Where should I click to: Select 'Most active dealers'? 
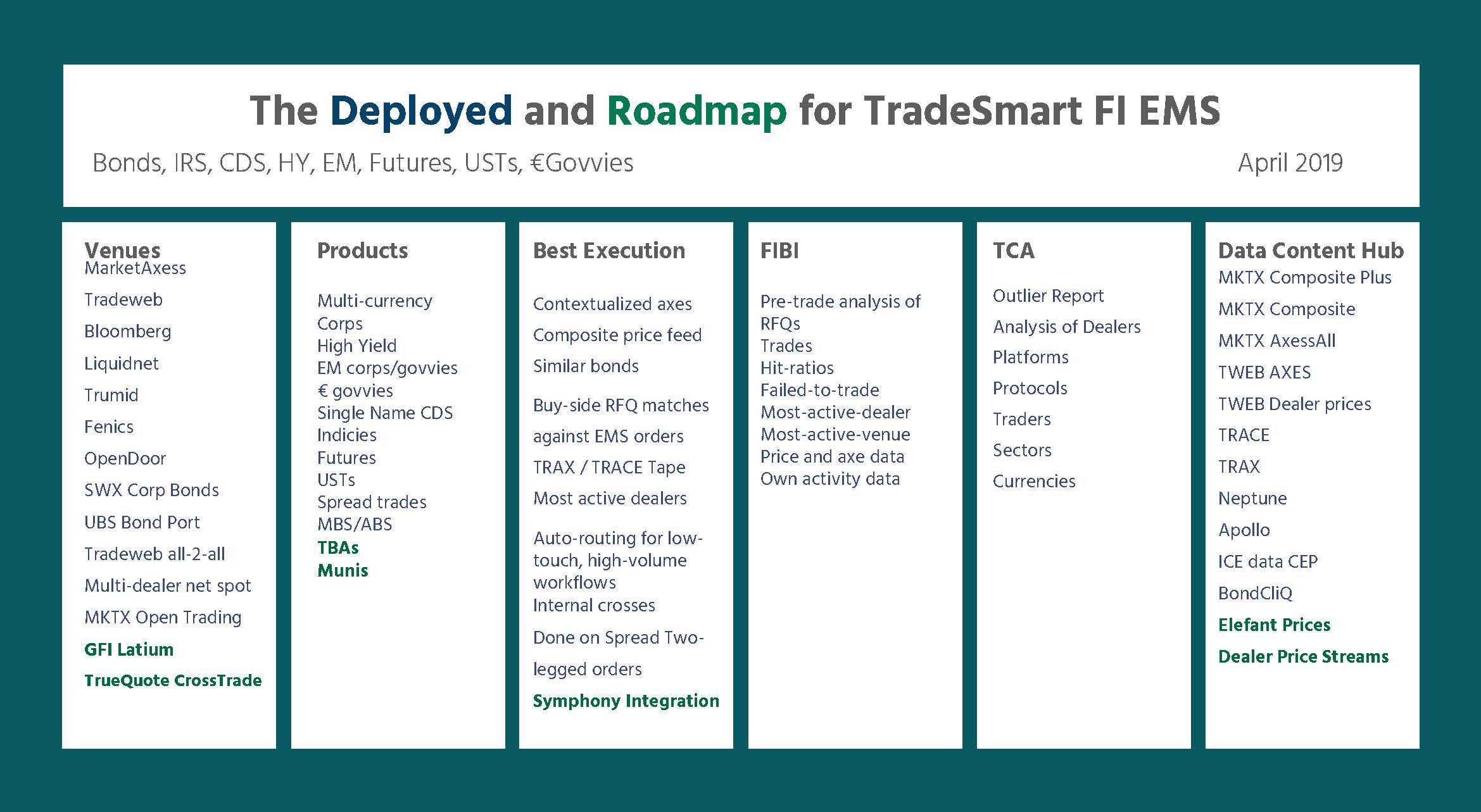click(610, 499)
